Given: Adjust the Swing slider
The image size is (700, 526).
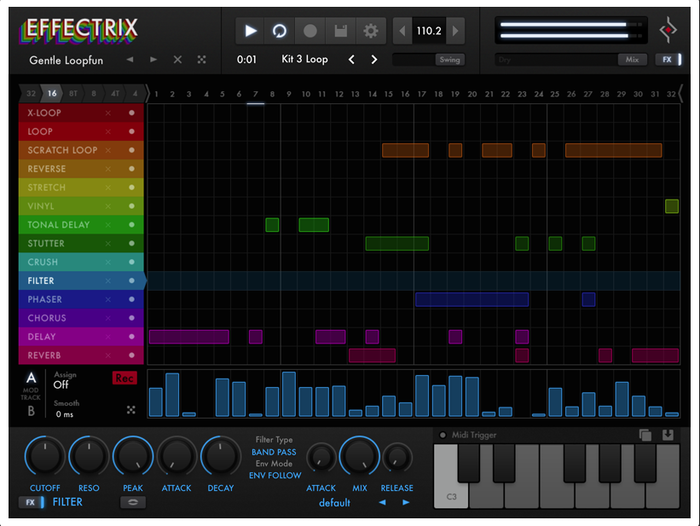Looking at the screenshot, I should pyautogui.click(x=429, y=59).
